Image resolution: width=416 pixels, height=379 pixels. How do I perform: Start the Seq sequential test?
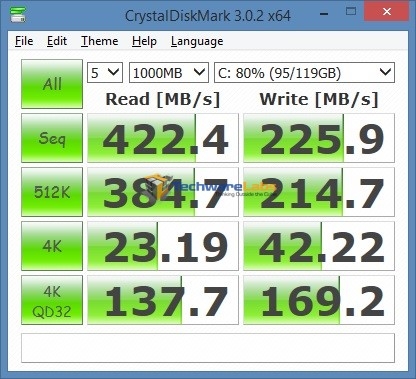[x=52, y=138]
